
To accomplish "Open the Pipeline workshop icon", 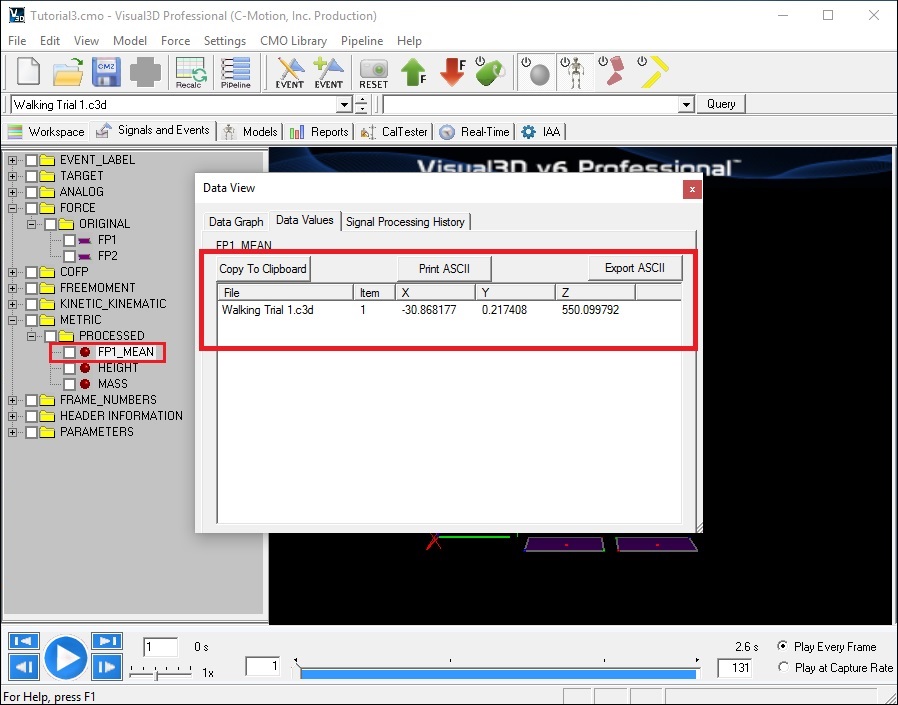I will pyautogui.click(x=236, y=73).
